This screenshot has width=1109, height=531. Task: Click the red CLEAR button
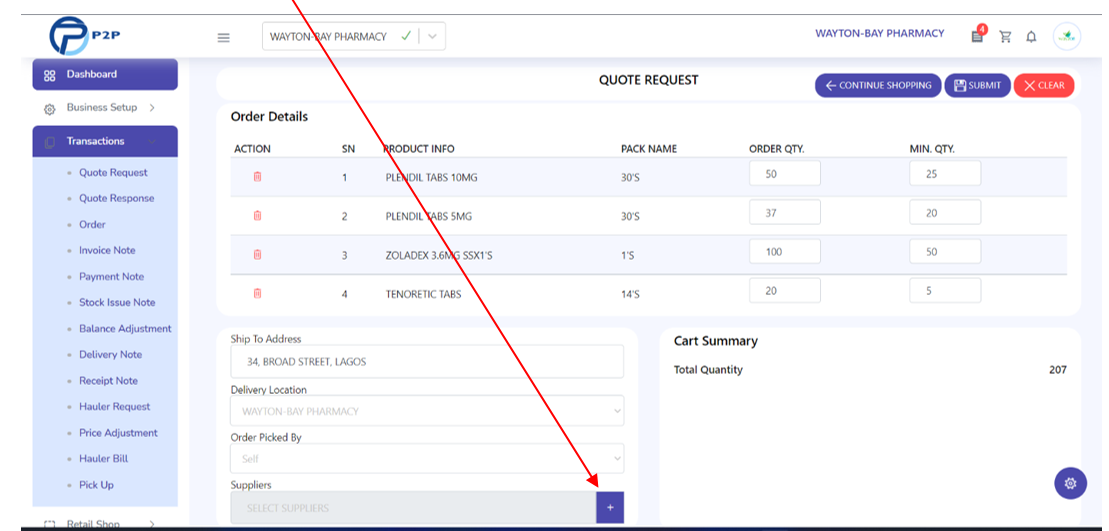[1044, 86]
